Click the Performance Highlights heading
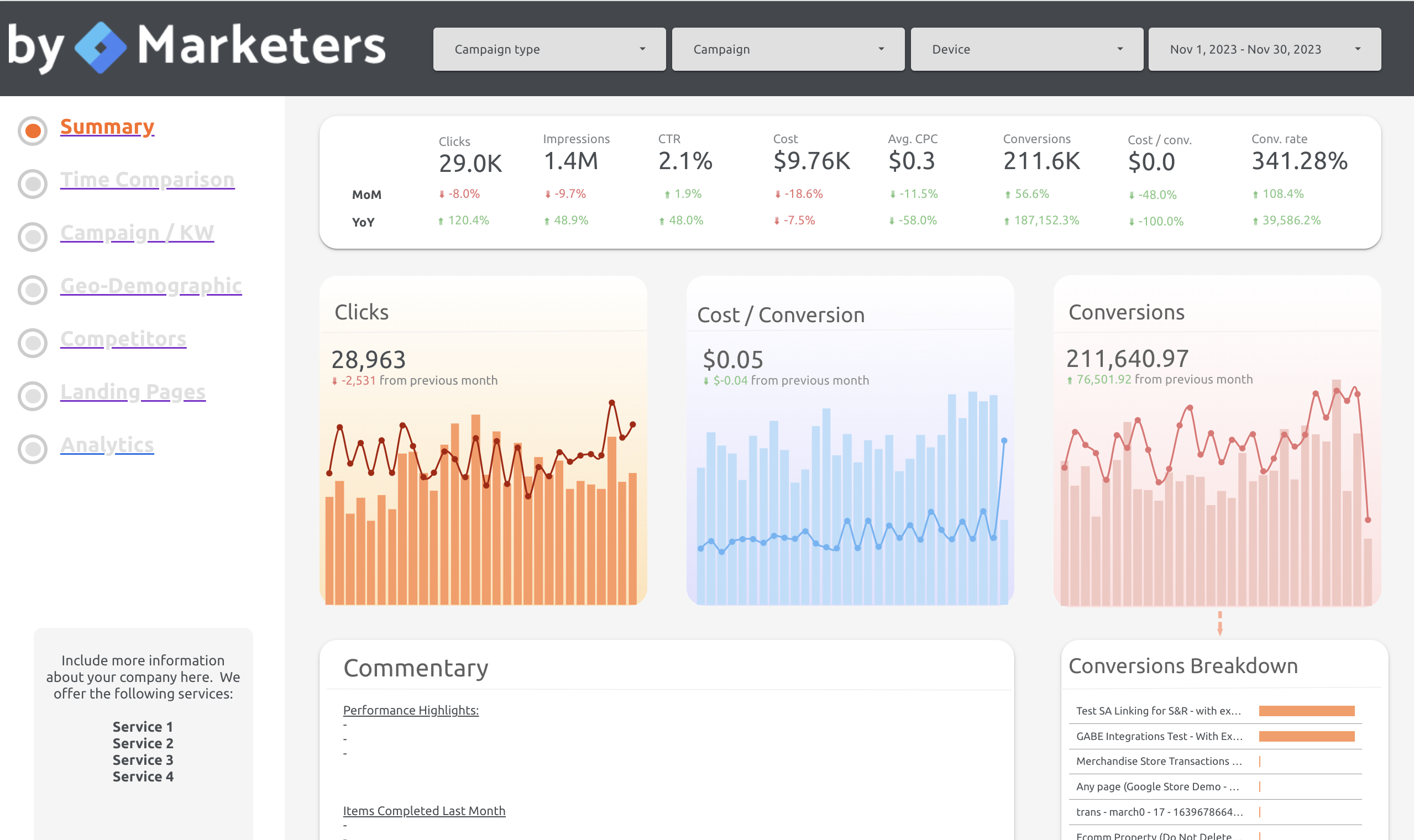Viewport: 1414px width, 840px height. coord(411,710)
